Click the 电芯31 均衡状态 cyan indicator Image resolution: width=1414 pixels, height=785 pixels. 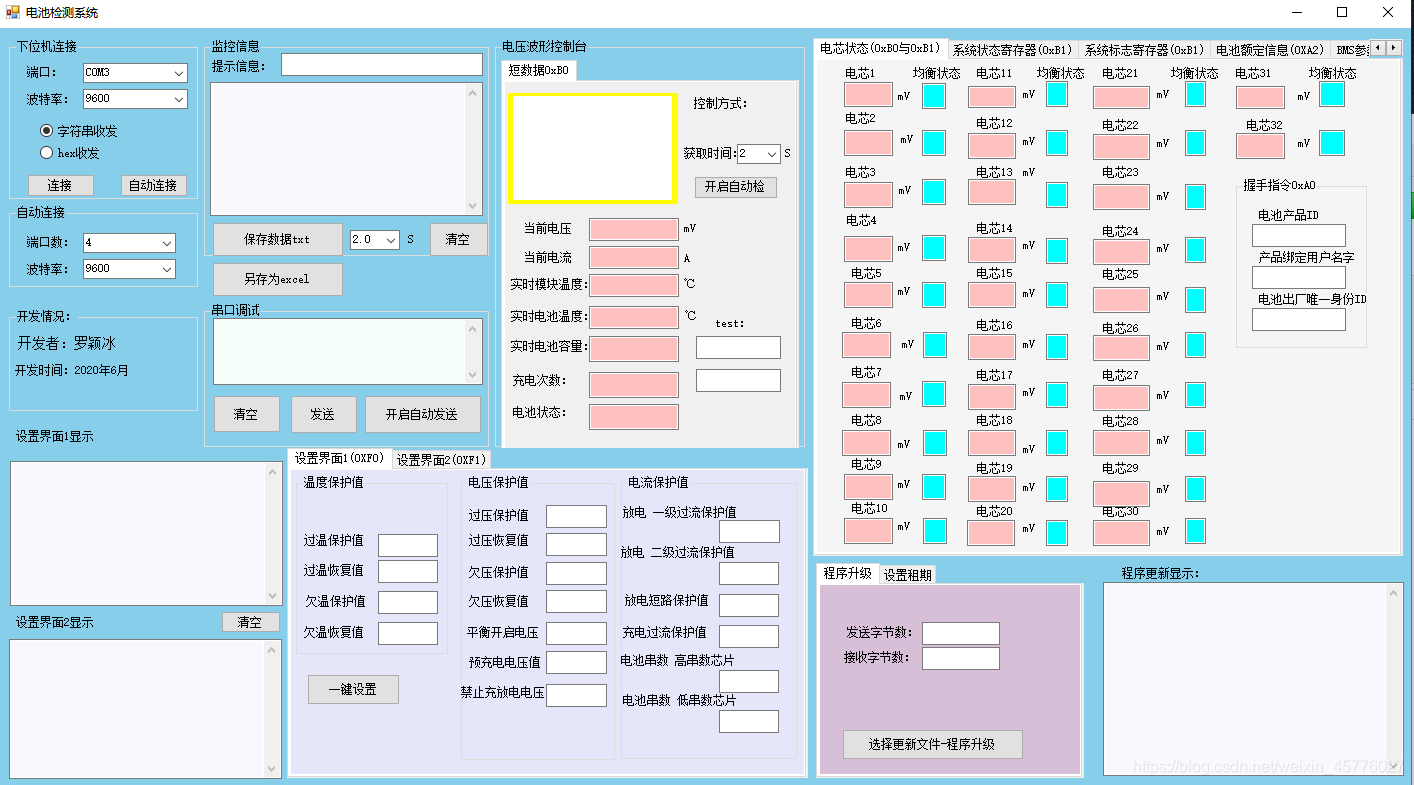[1332, 94]
